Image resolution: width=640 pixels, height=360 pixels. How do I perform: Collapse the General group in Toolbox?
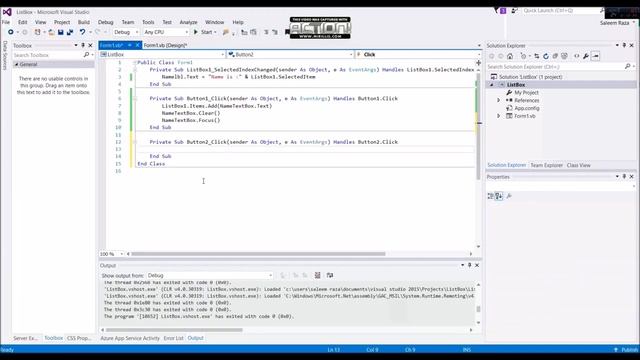[16, 64]
